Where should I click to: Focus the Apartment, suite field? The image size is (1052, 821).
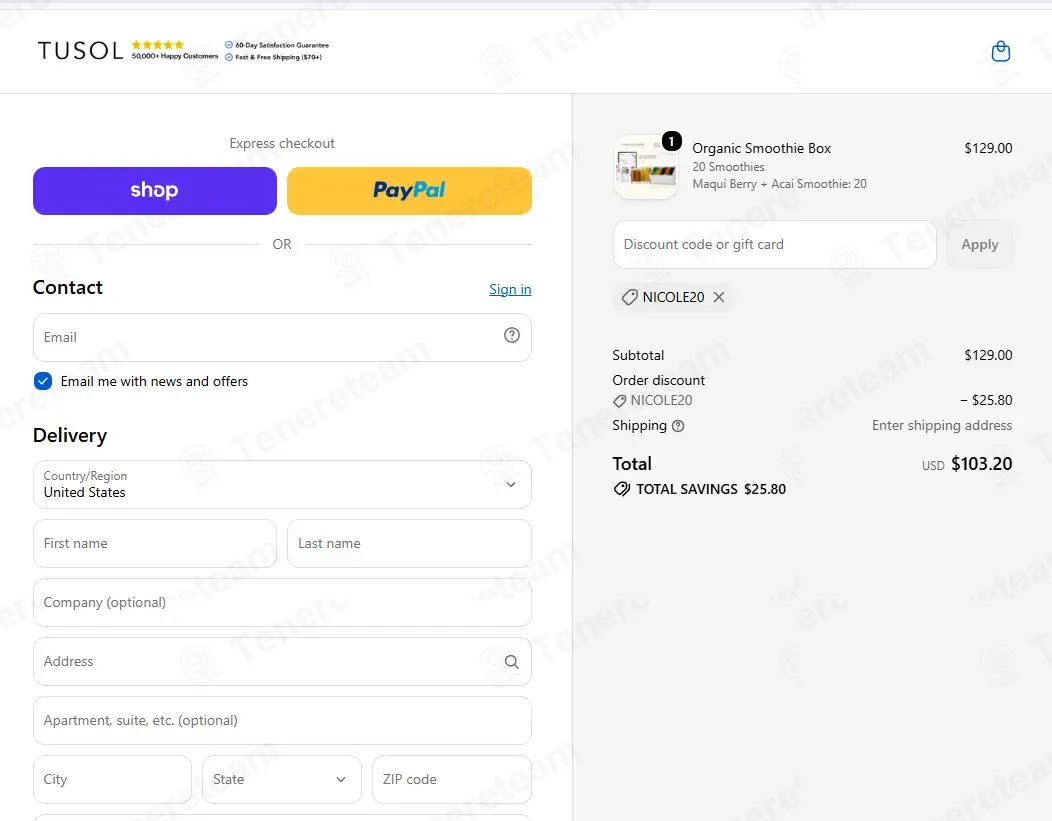pos(282,720)
